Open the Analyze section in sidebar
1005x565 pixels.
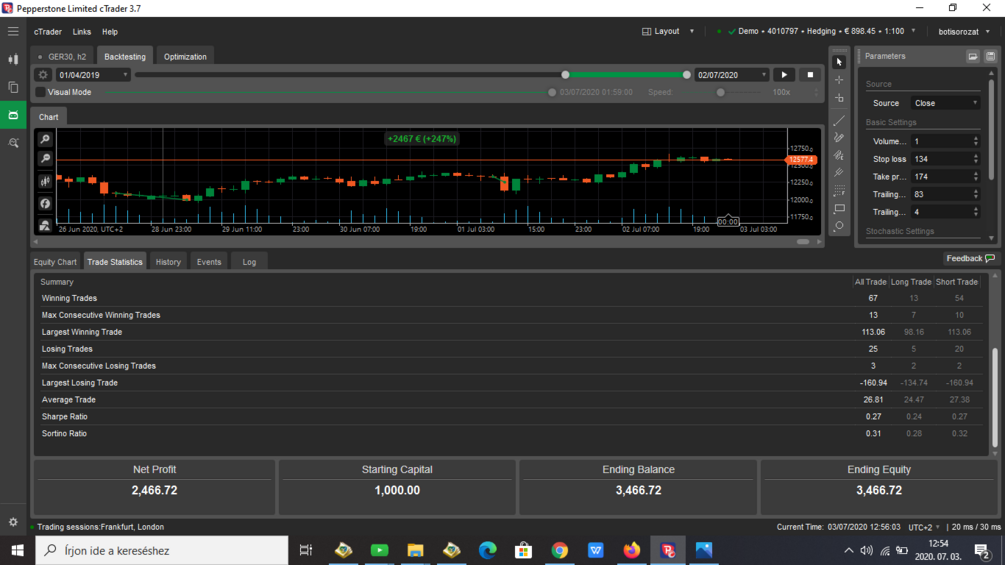[13, 143]
